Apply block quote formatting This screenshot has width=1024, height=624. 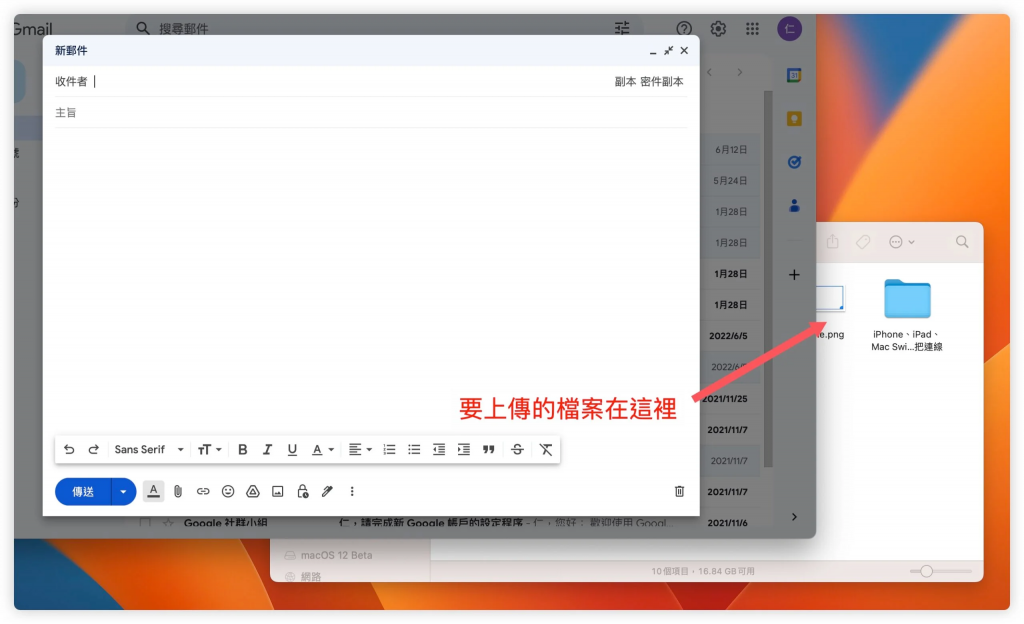(488, 449)
